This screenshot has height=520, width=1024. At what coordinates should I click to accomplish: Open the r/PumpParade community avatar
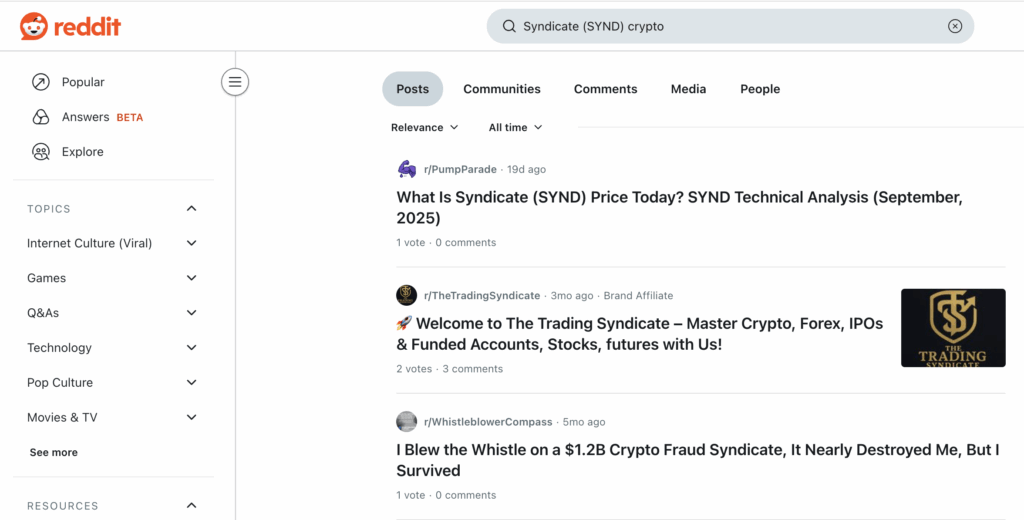pos(406,169)
